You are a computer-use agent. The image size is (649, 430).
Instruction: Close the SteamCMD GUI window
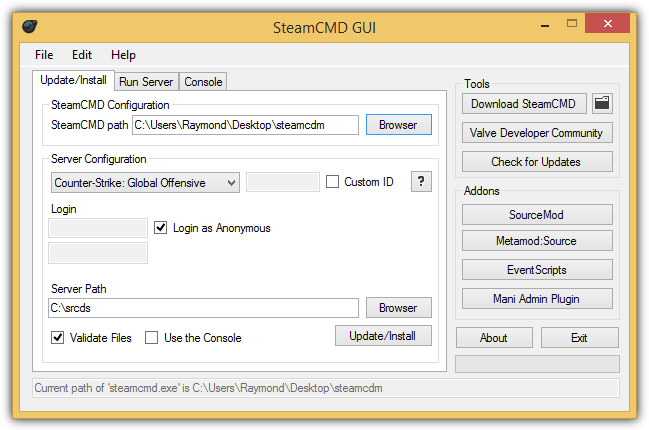(x=607, y=24)
